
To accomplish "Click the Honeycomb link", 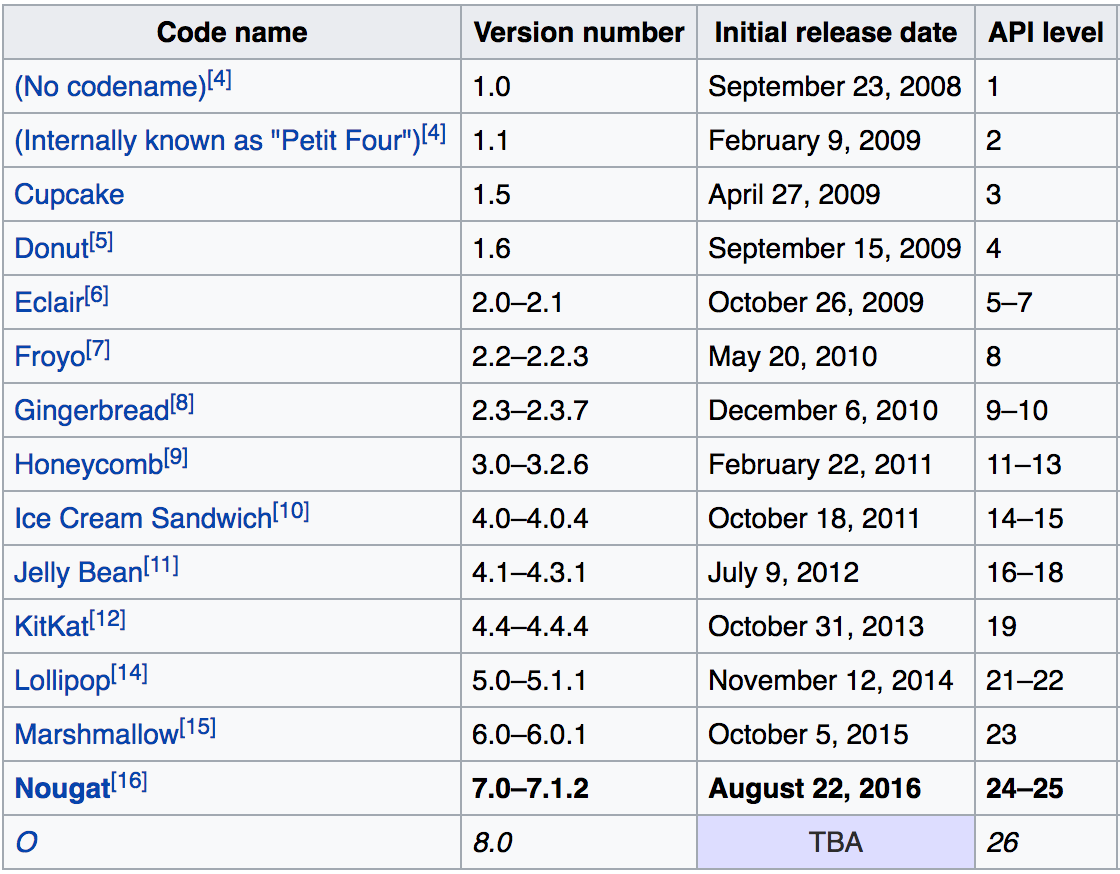I will (89, 465).
